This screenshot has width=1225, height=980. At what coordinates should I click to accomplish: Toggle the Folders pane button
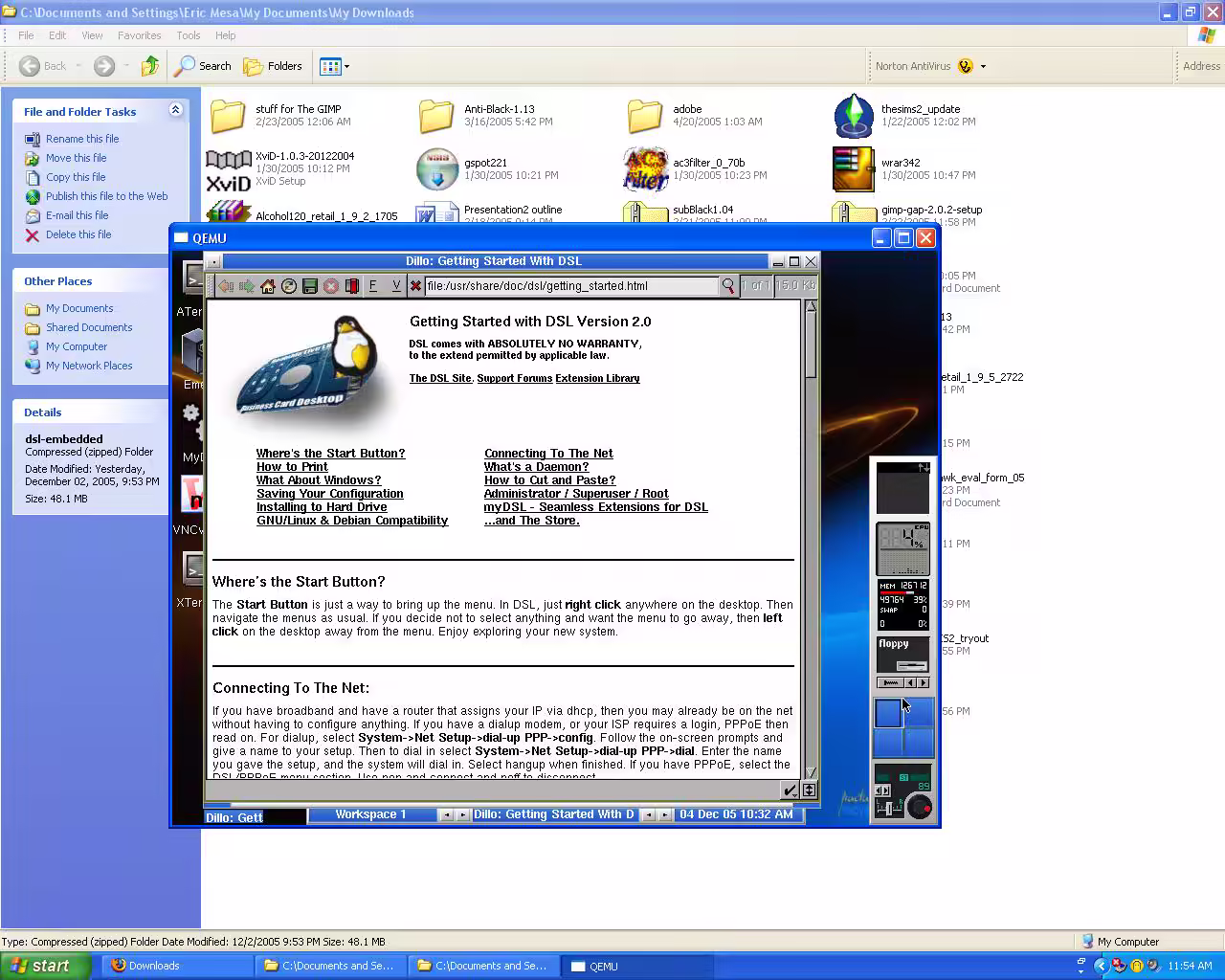click(x=273, y=66)
